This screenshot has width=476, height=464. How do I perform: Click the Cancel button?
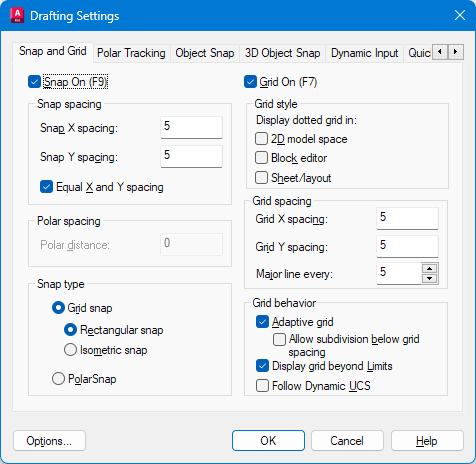(x=347, y=441)
